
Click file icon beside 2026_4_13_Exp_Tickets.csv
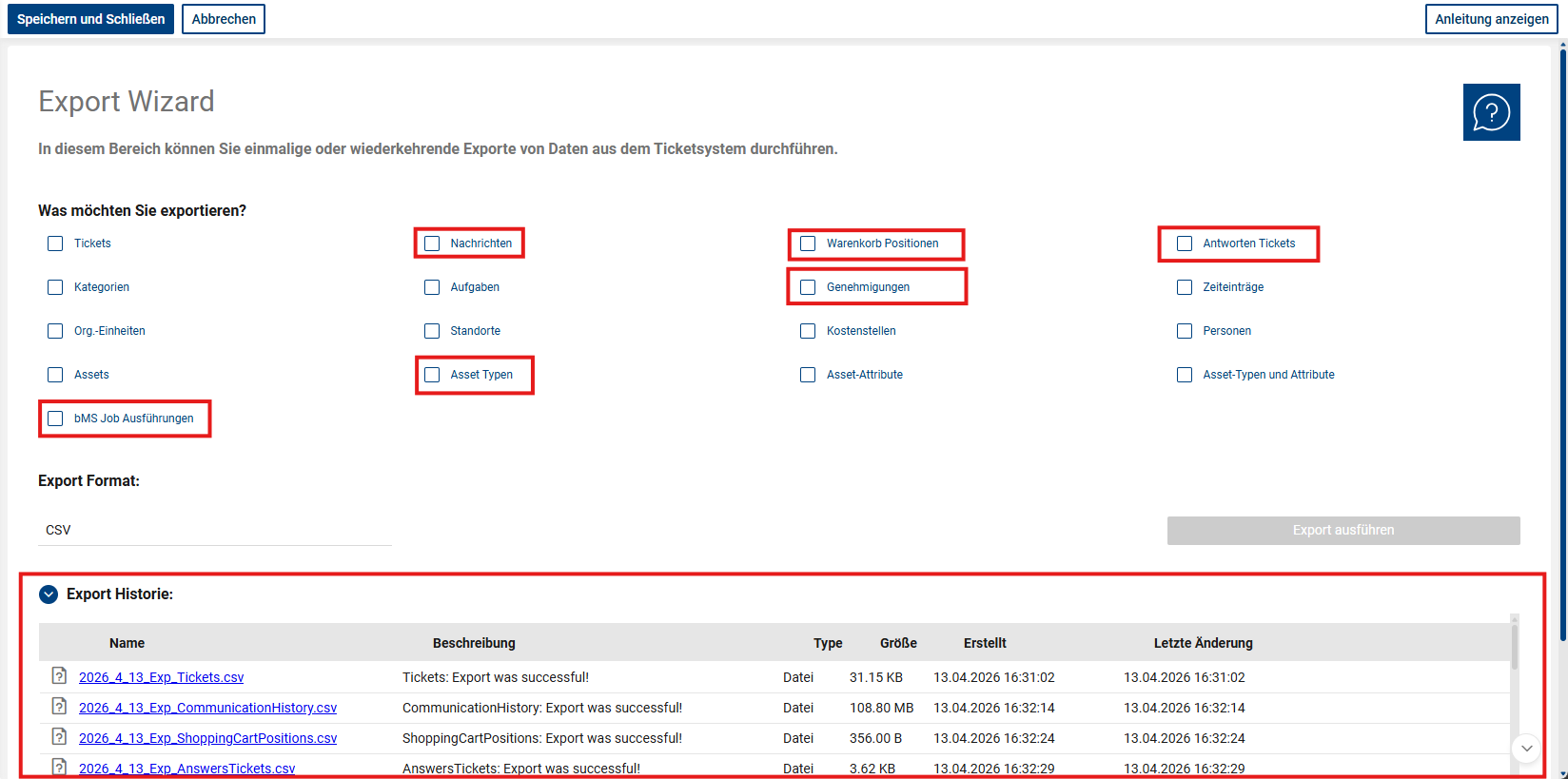click(x=59, y=675)
